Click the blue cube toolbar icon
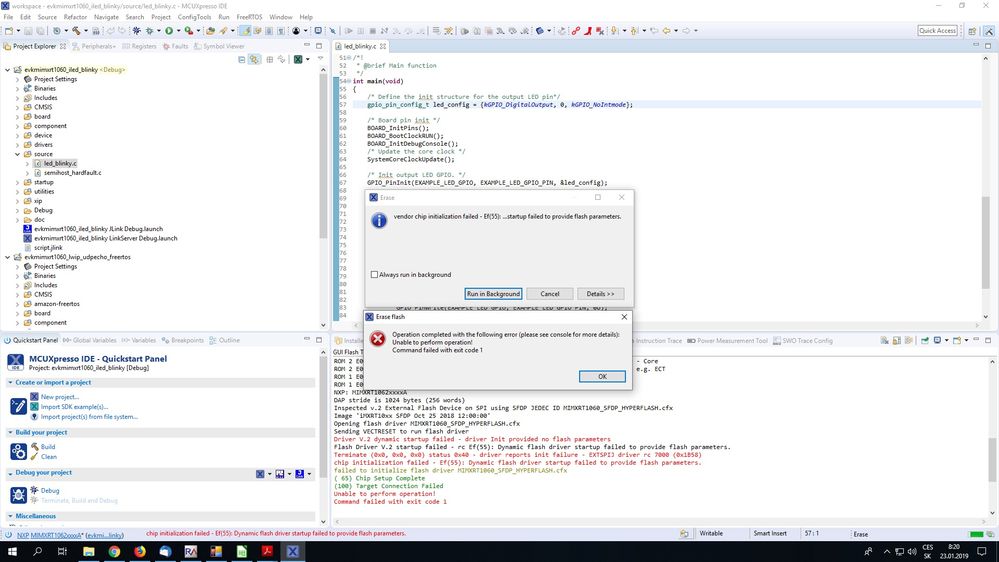This screenshot has width=999, height=562. pos(540,31)
